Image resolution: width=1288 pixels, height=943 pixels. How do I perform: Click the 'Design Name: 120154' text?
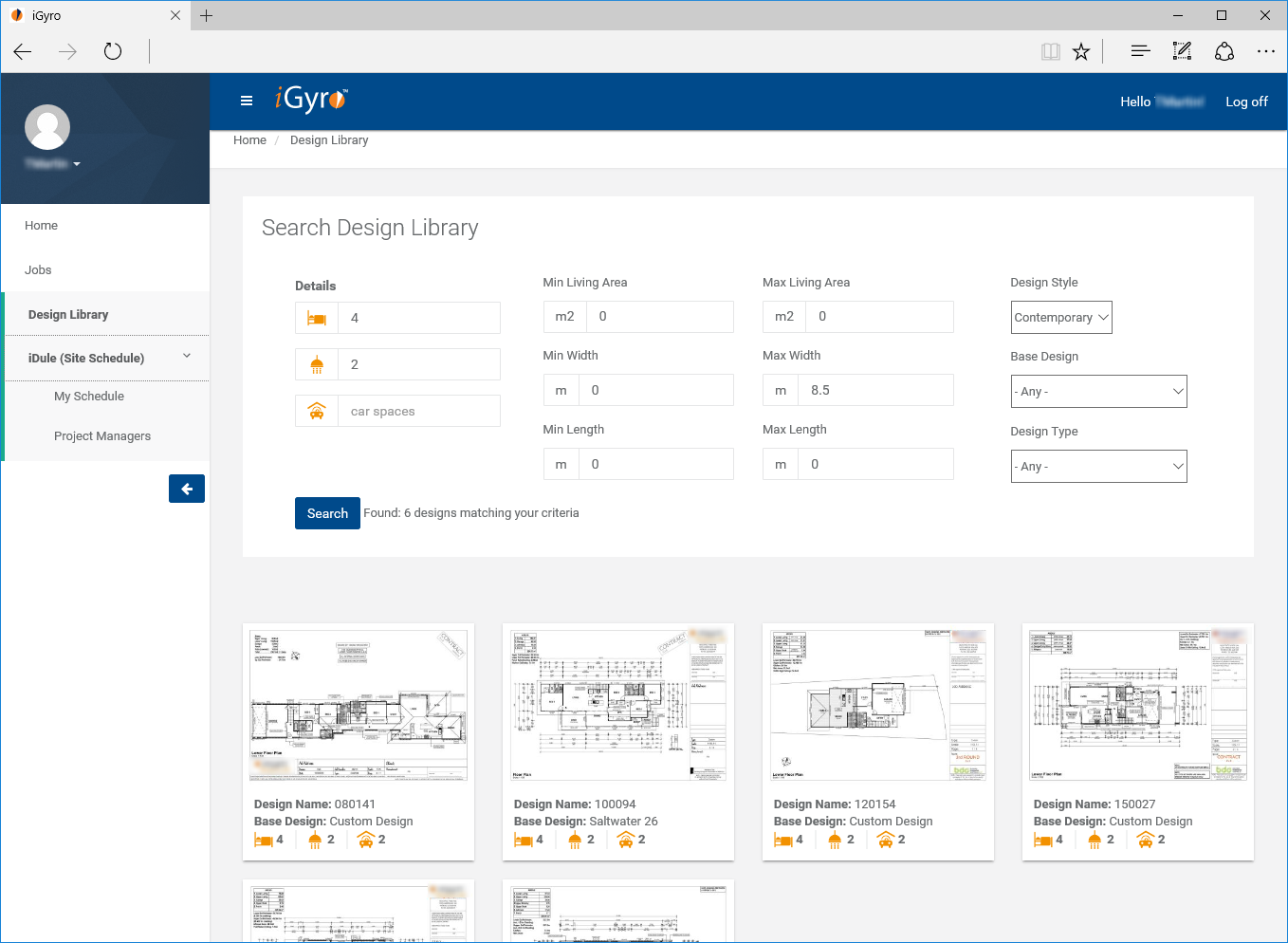835,804
